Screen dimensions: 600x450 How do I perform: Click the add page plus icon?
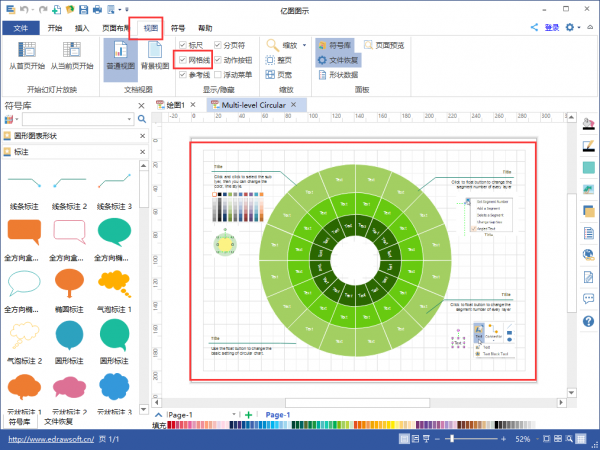[248, 414]
